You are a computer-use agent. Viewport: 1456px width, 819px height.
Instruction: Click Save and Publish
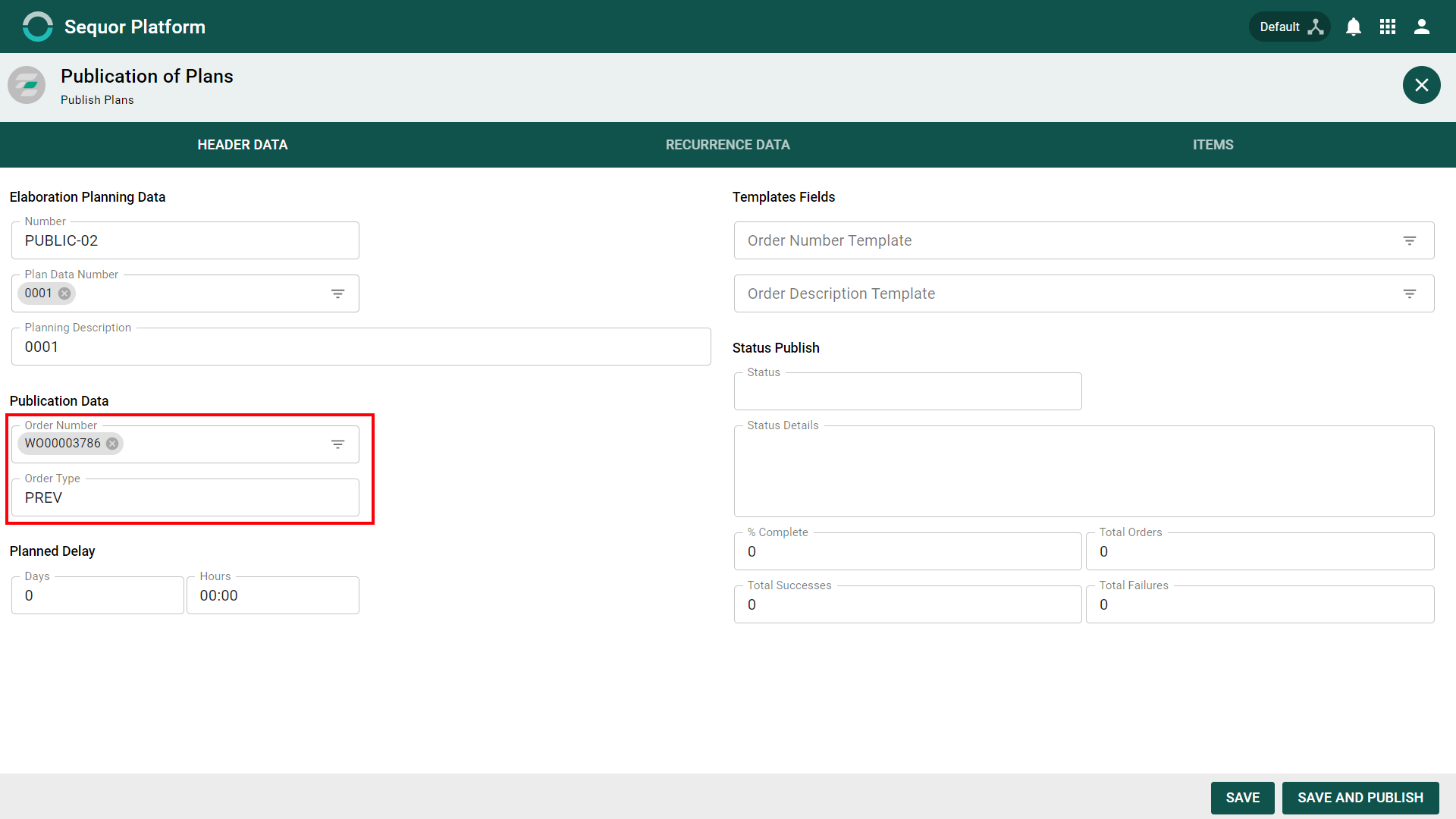point(1360,798)
